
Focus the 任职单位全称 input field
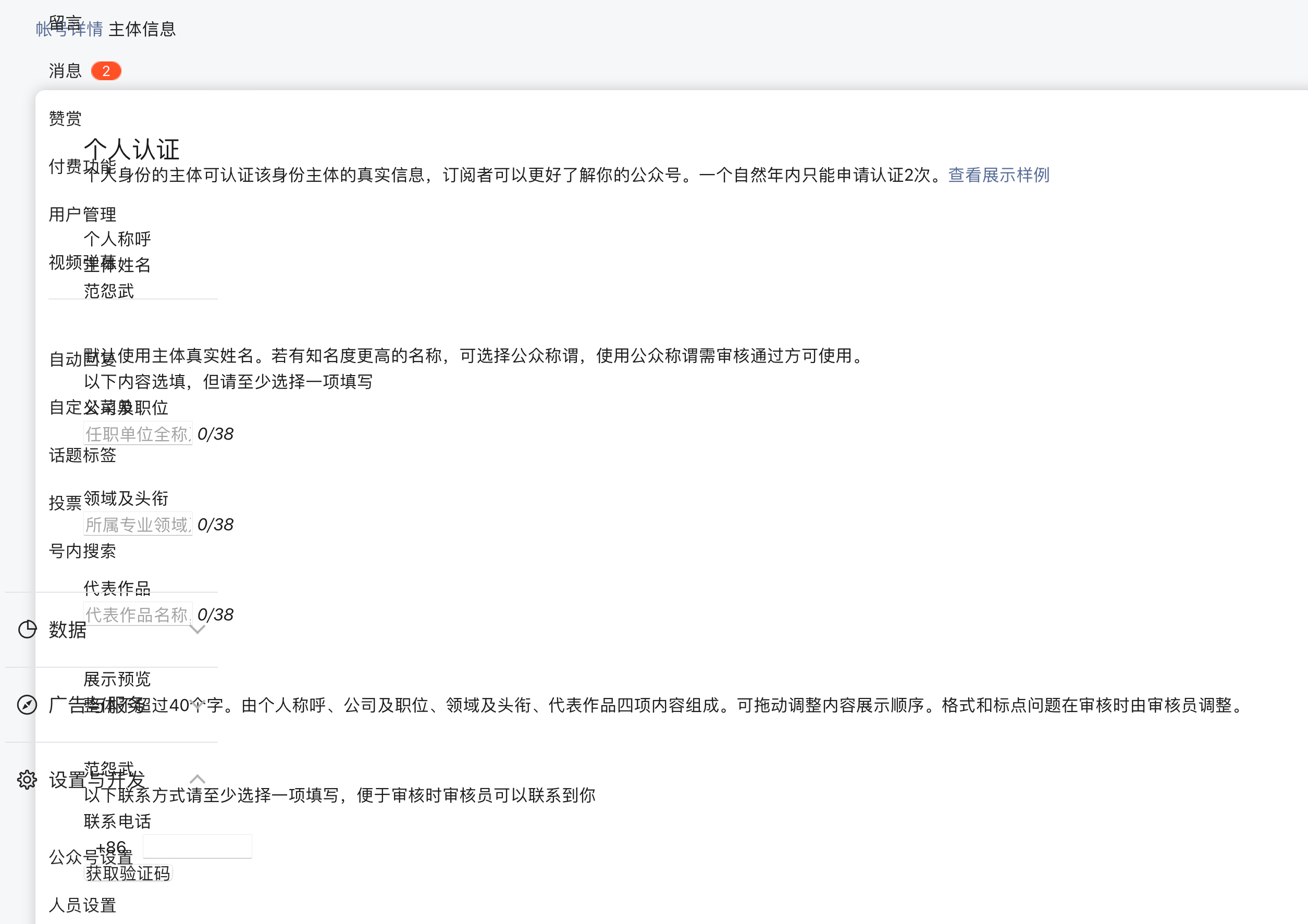tap(138, 434)
